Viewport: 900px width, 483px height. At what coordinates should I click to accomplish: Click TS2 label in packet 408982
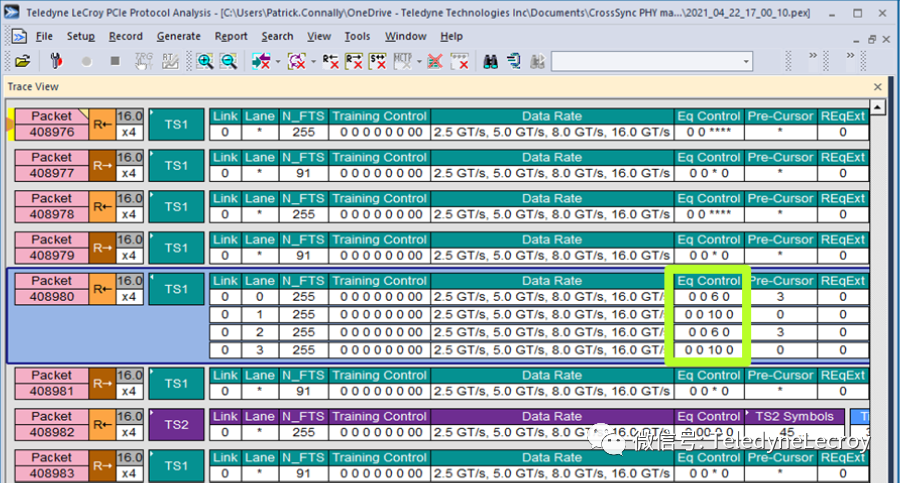click(x=176, y=424)
